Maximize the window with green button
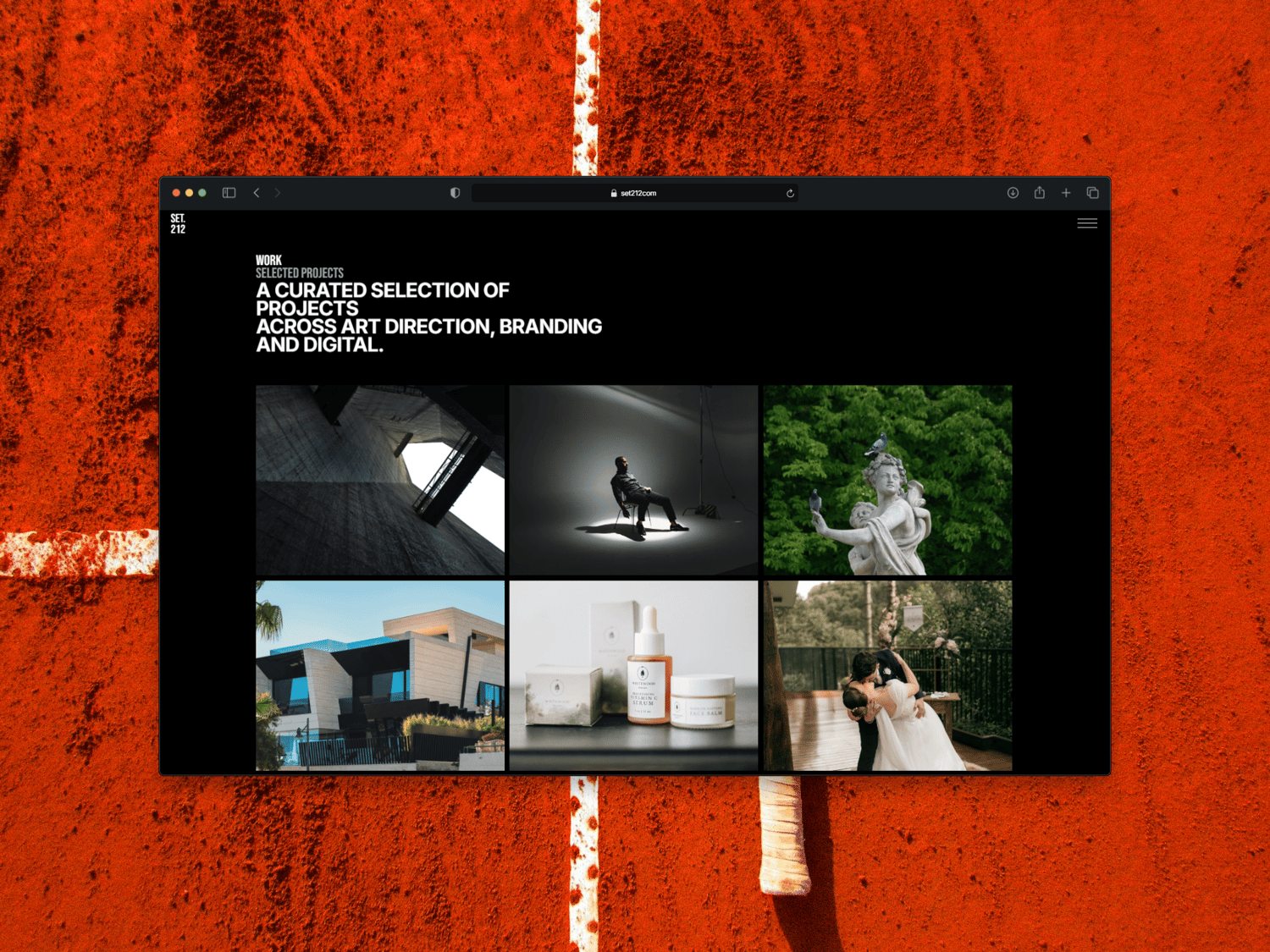 (202, 193)
